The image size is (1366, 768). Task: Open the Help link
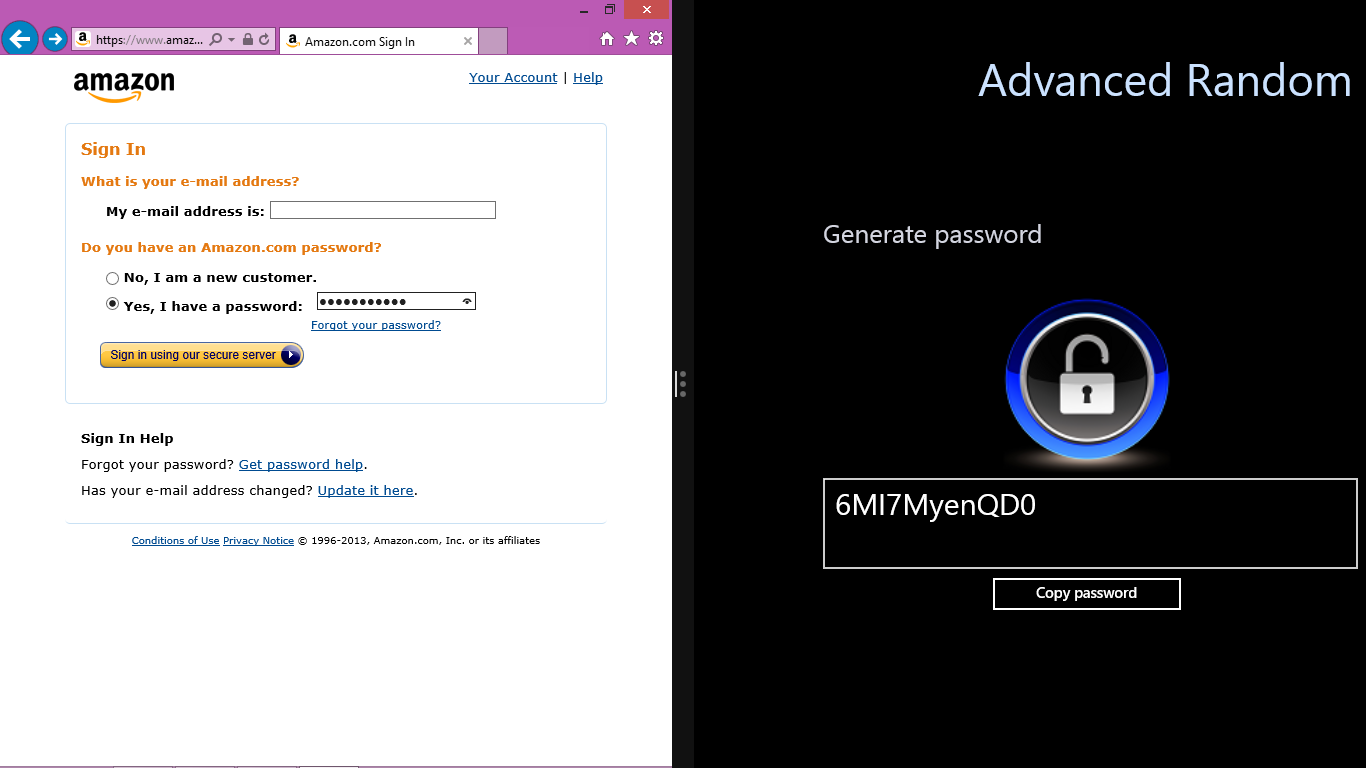[588, 77]
